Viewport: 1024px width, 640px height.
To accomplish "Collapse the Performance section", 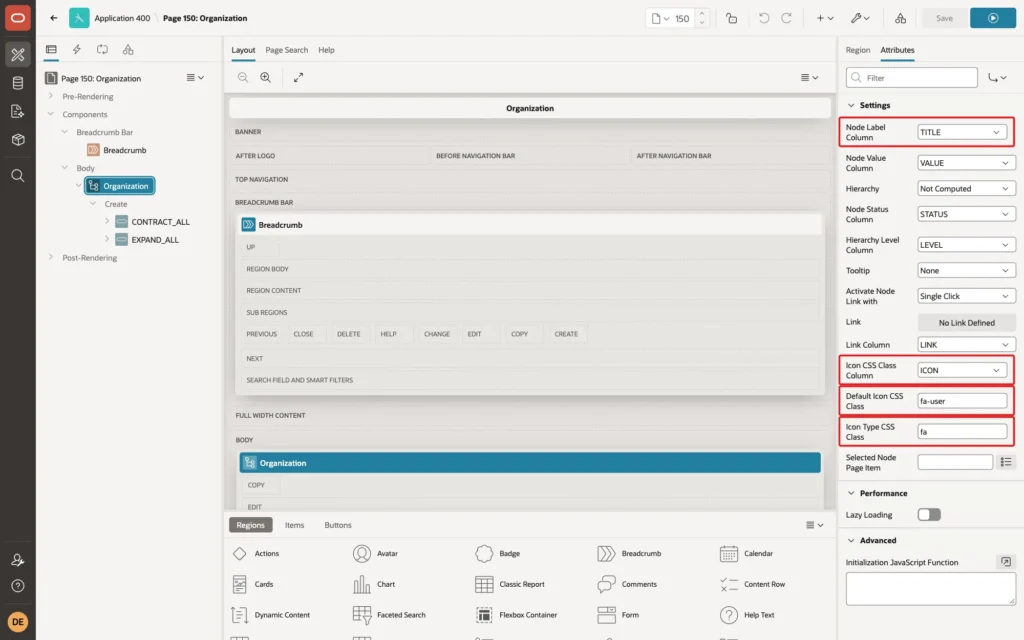I will point(851,493).
